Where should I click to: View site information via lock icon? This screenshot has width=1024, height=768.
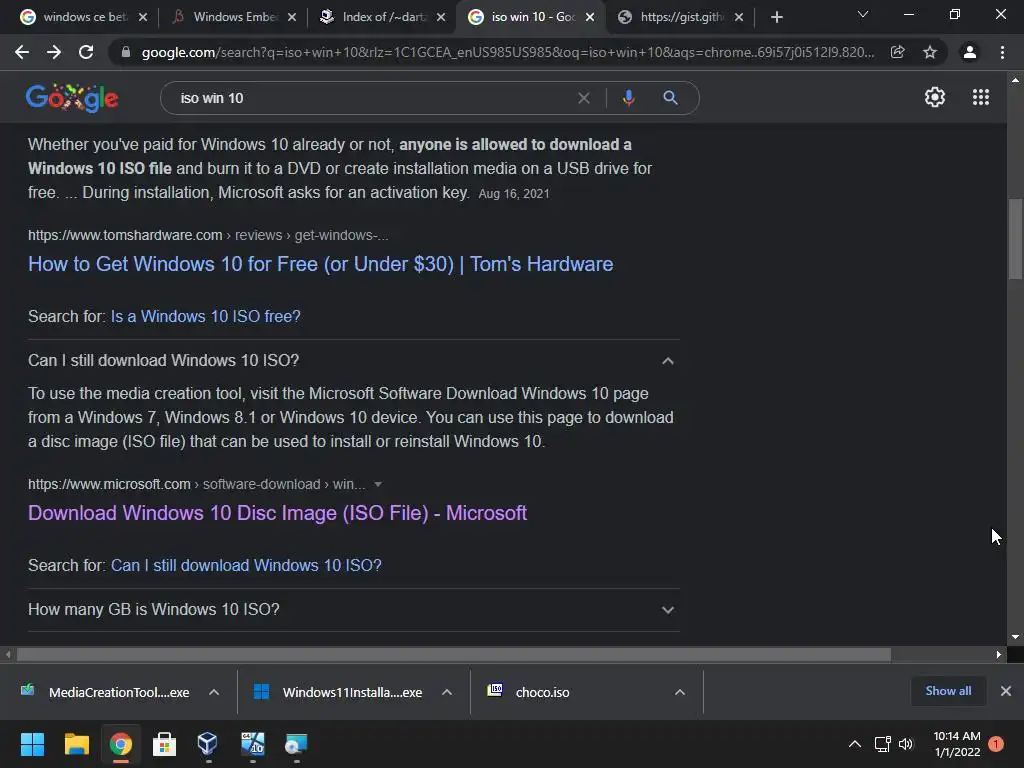(x=125, y=52)
